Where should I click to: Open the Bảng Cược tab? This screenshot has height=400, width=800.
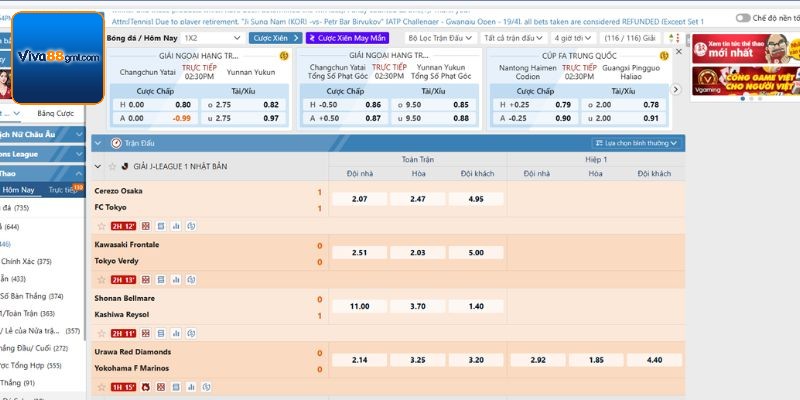55,113
